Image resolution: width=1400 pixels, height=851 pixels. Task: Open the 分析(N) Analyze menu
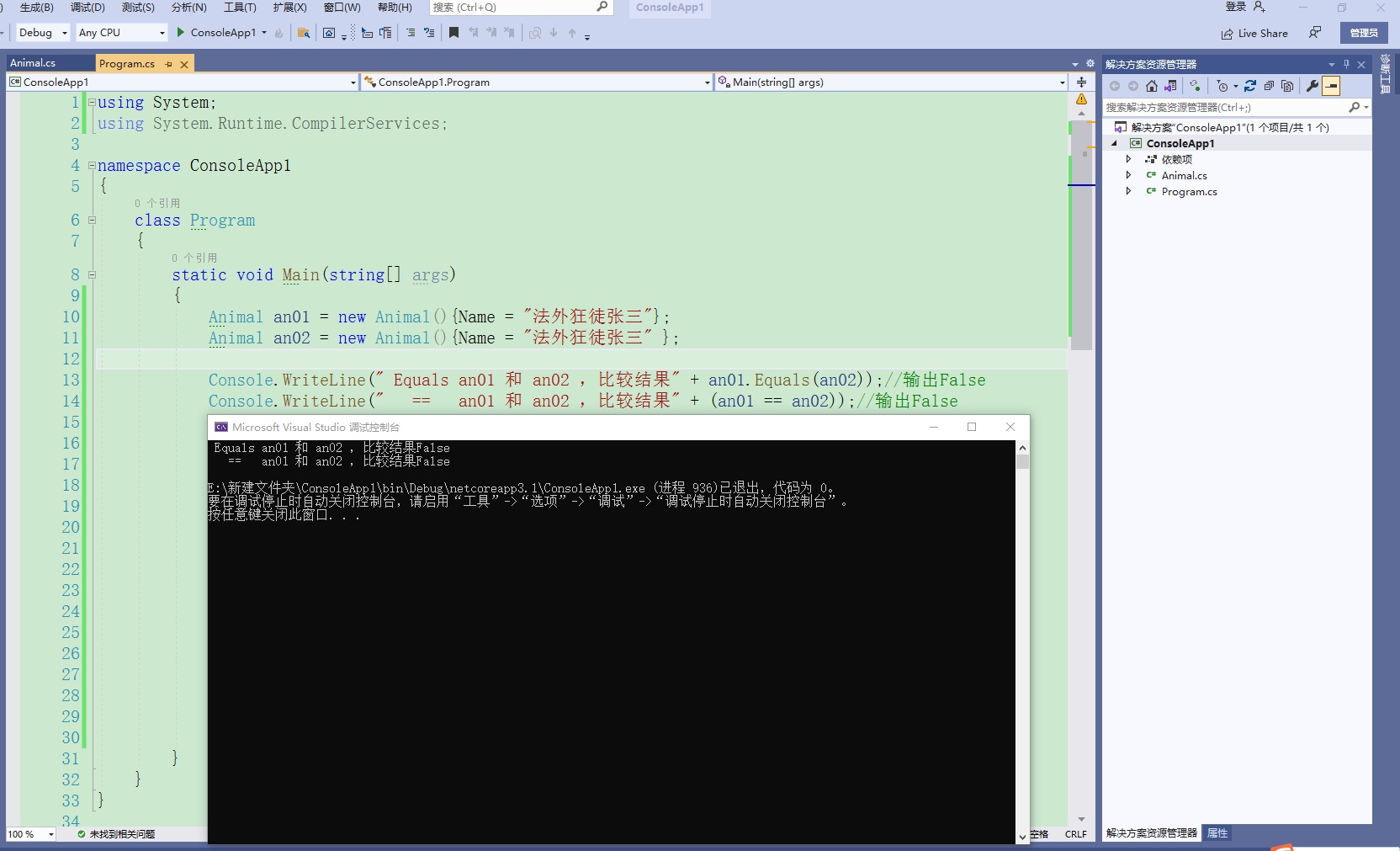point(188,7)
